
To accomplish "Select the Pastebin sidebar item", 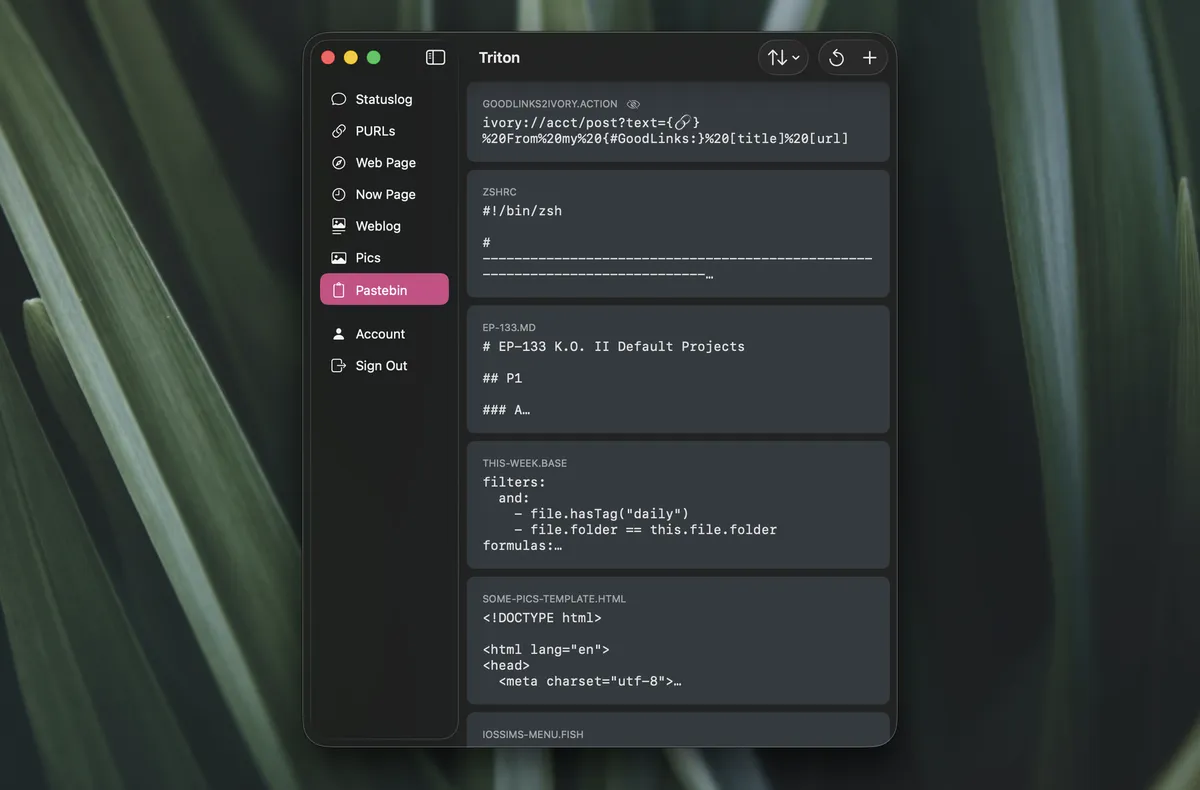I will click(384, 290).
